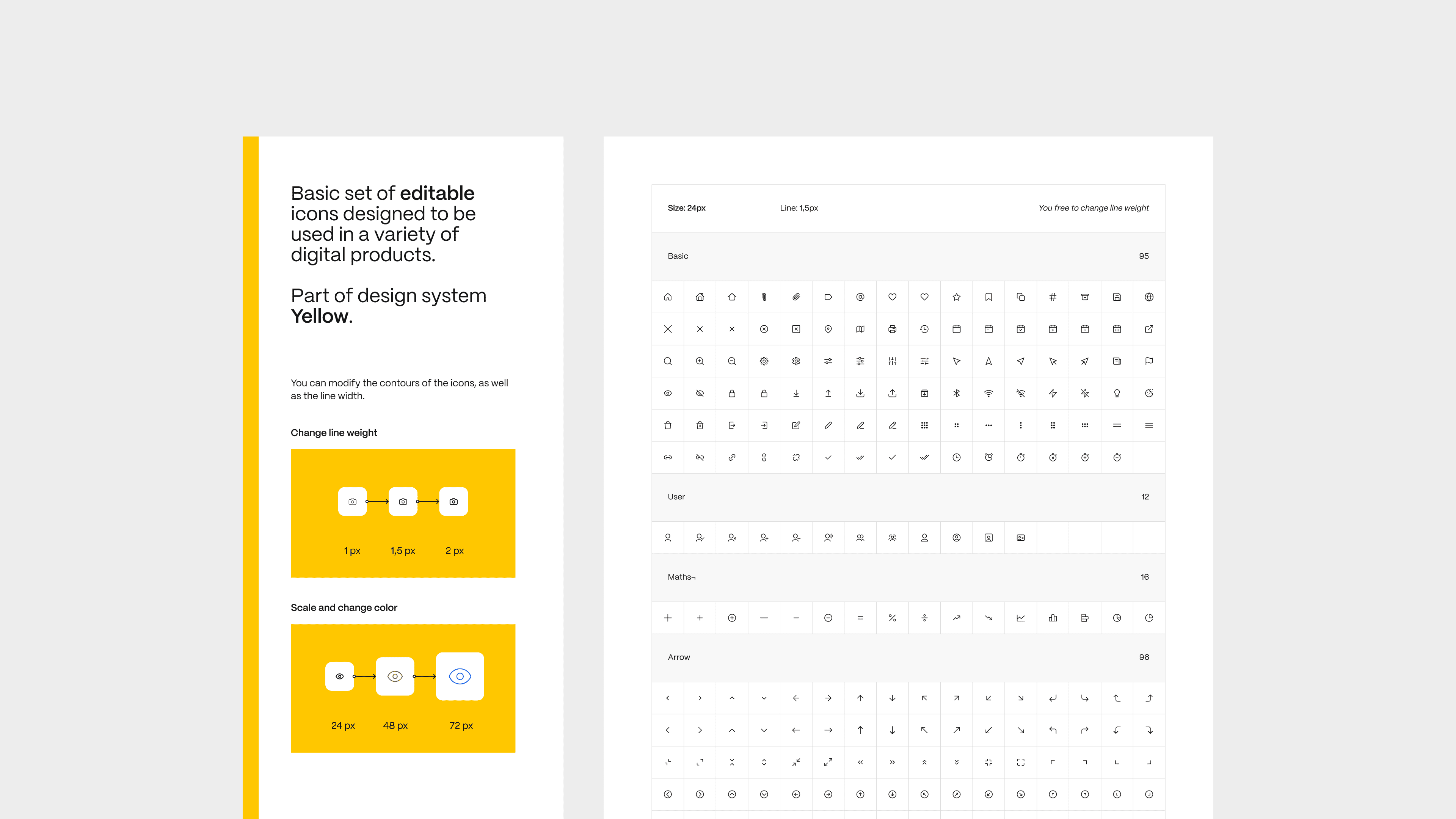Screen dimensions: 1456x819
Task: Select the flag icon
Action: [1148, 361]
